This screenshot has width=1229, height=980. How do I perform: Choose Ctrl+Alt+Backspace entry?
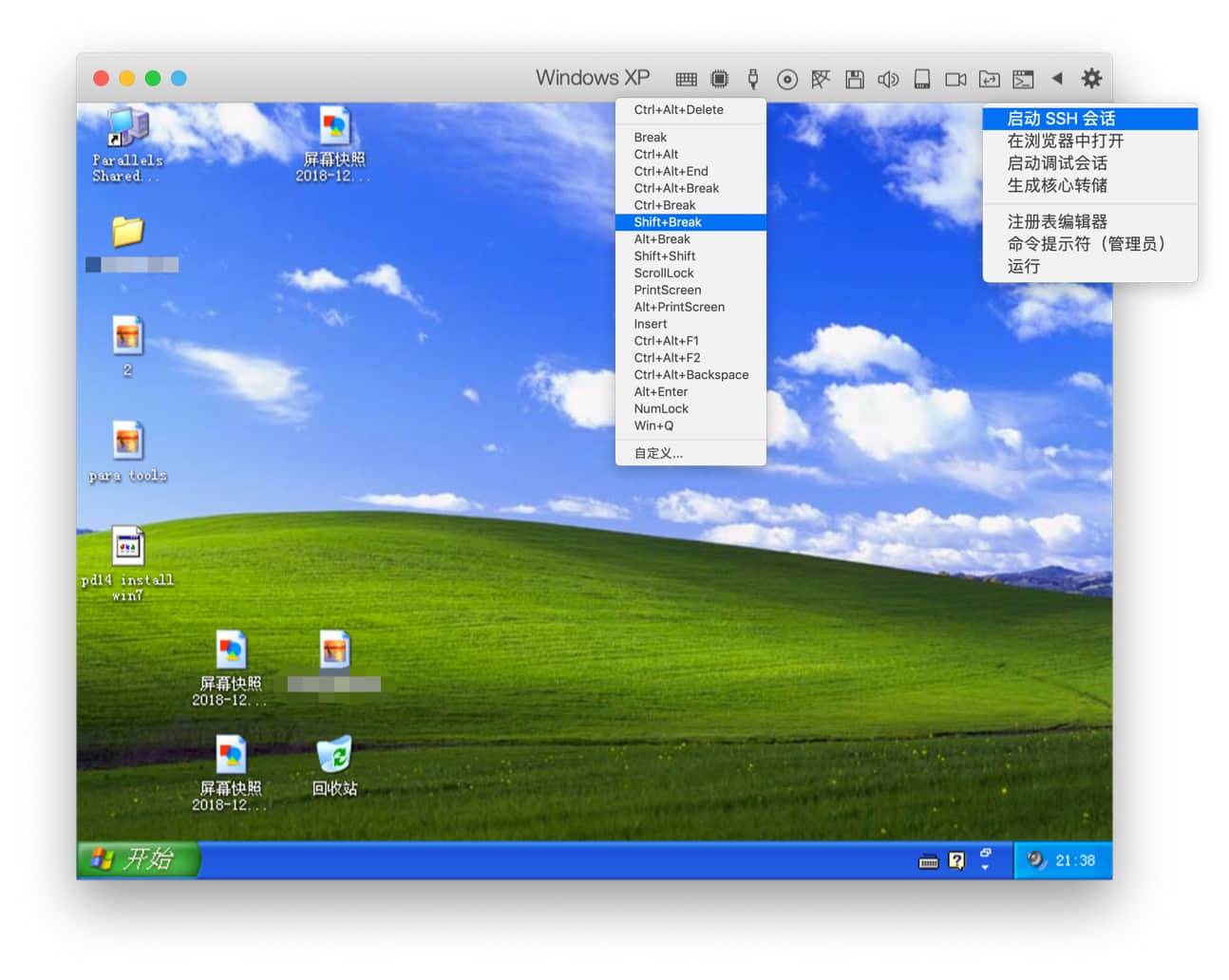tap(690, 376)
